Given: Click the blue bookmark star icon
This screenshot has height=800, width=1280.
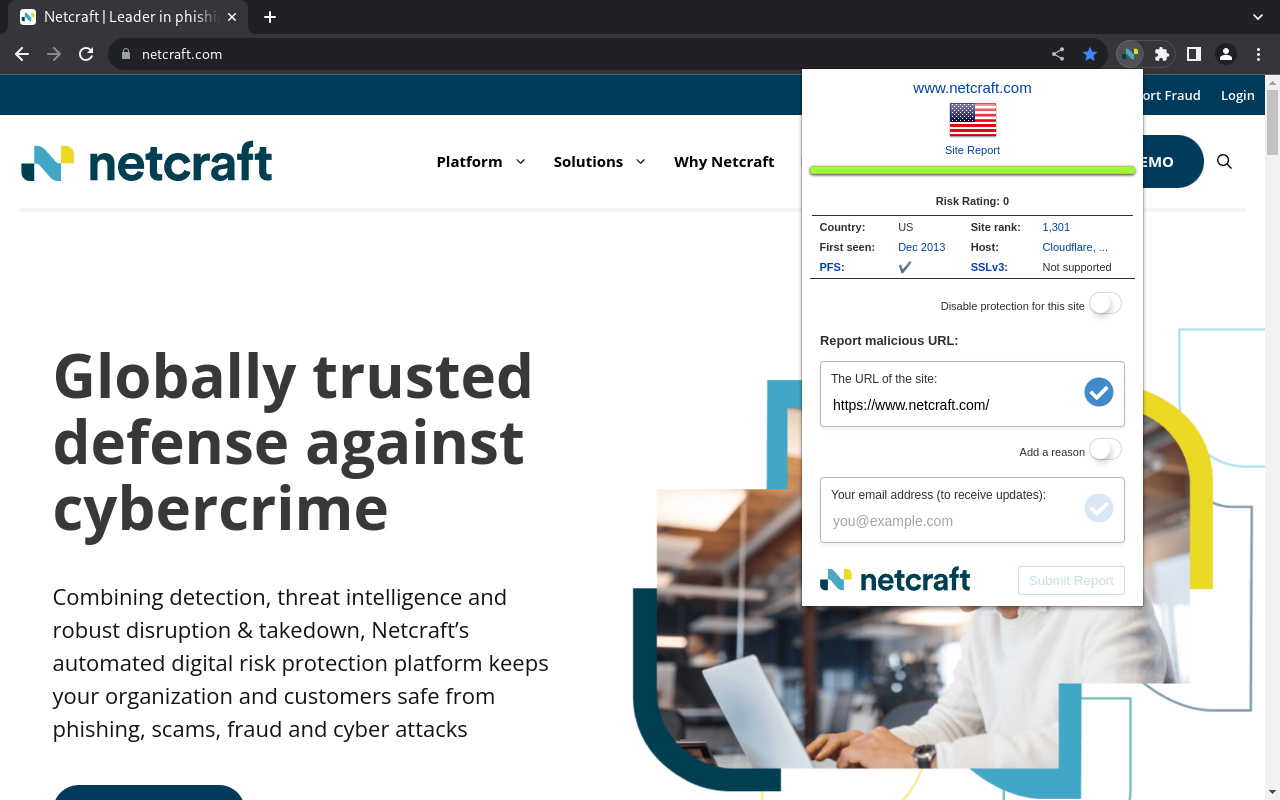Looking at the screenshot, I should click(1090, 54).
